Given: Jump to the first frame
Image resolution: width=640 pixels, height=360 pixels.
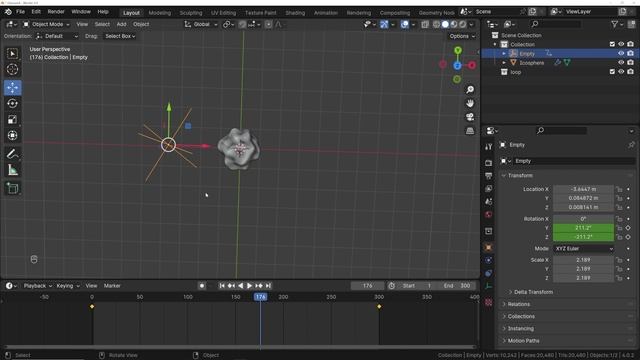Looking at the screenshot, I should point(222,286).
